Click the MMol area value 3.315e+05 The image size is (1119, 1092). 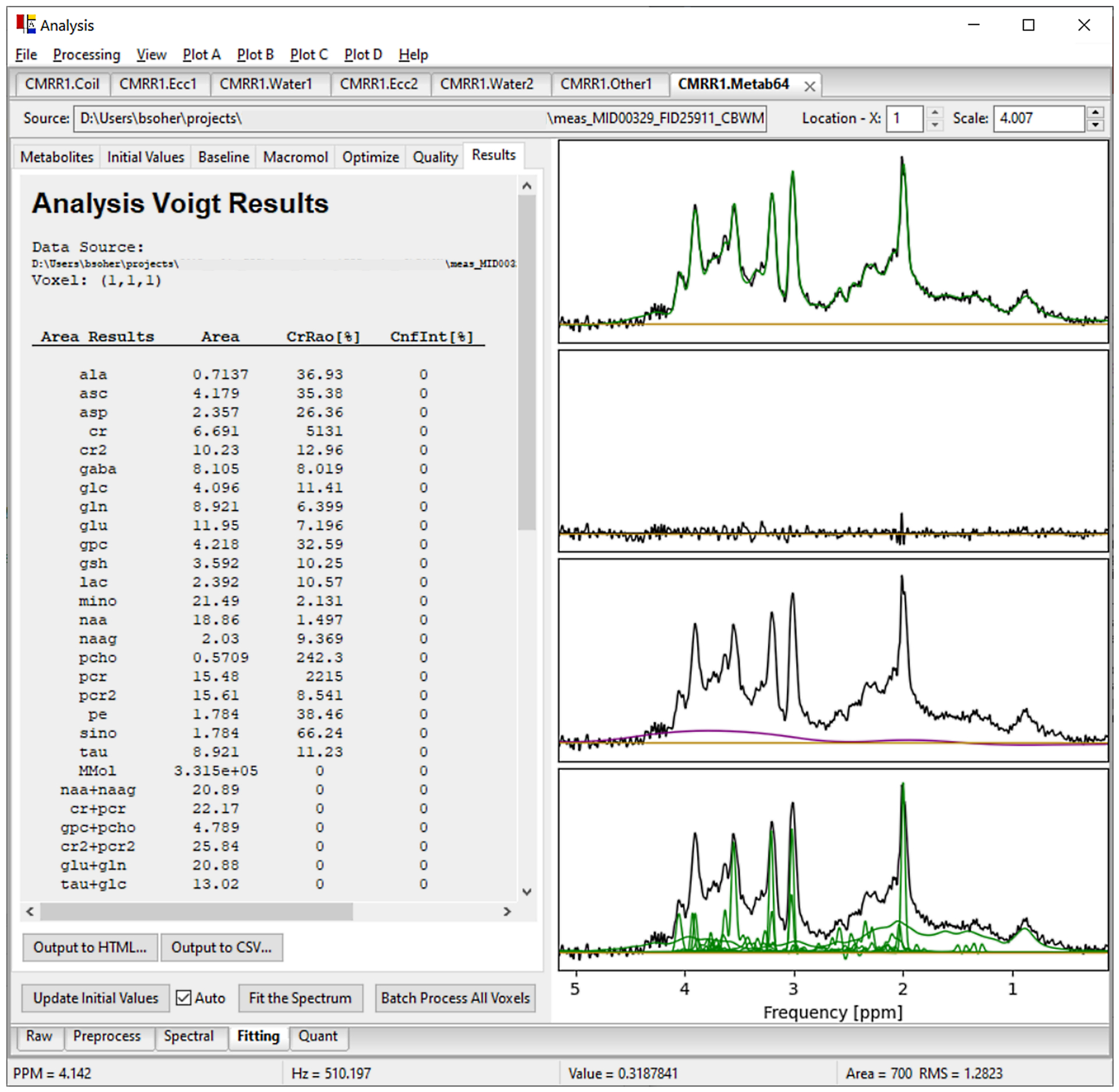(x=216, y=770)
